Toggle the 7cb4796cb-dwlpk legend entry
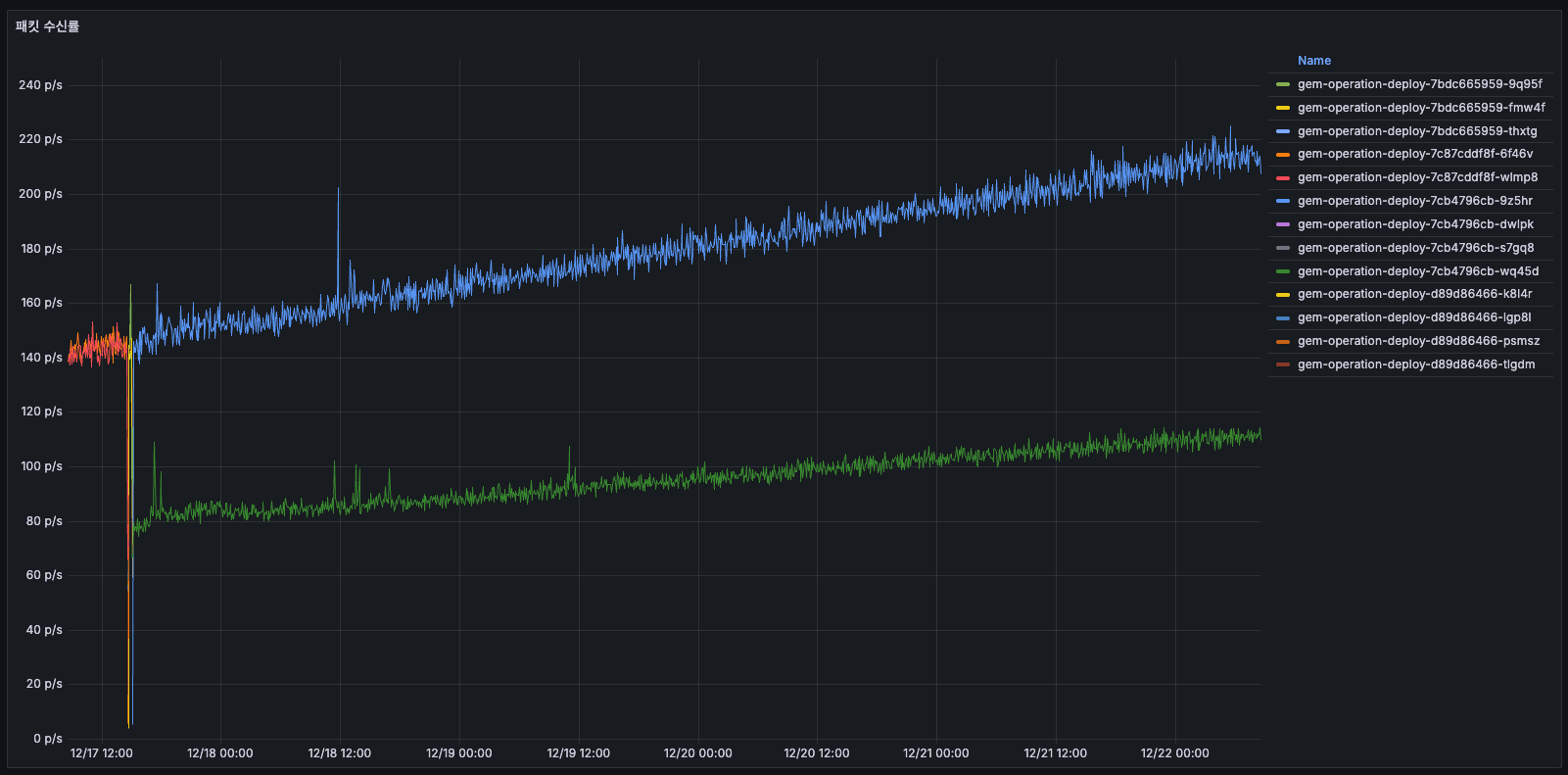The height and width of the screenshot is (775, 1568). (1415, 224)
